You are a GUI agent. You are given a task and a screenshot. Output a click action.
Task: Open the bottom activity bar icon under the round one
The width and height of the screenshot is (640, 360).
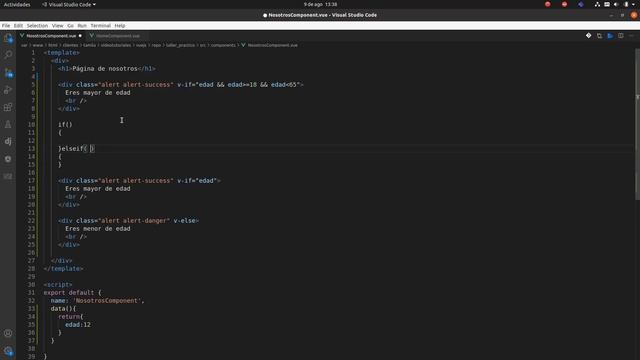[8, 176]
